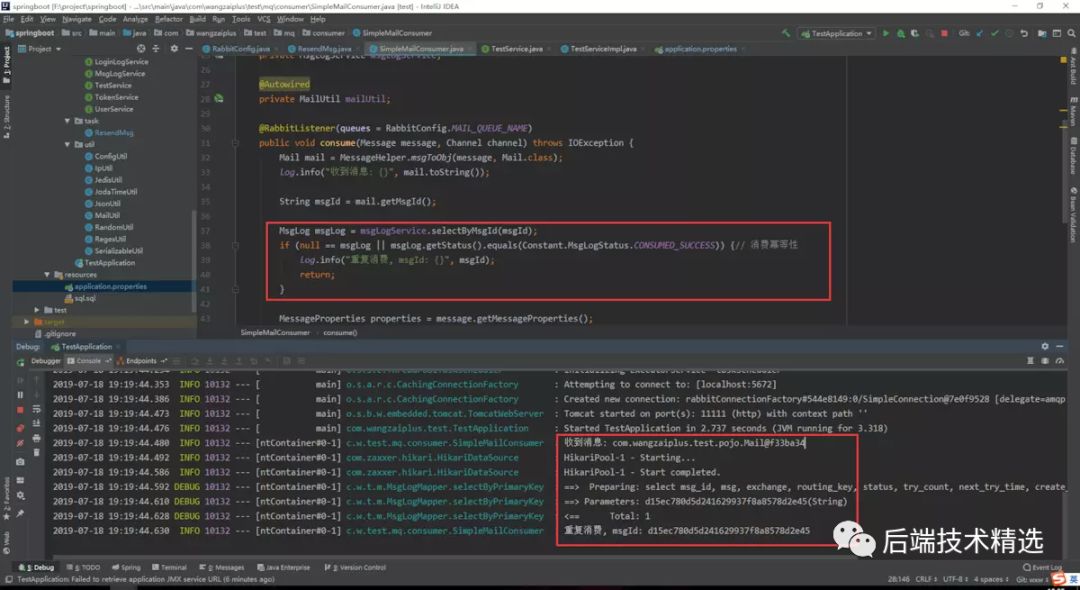The width and height of the screenshot is (1080, 590).
Task: Pause the running program in debugger
Action: (x=20, y=394)
